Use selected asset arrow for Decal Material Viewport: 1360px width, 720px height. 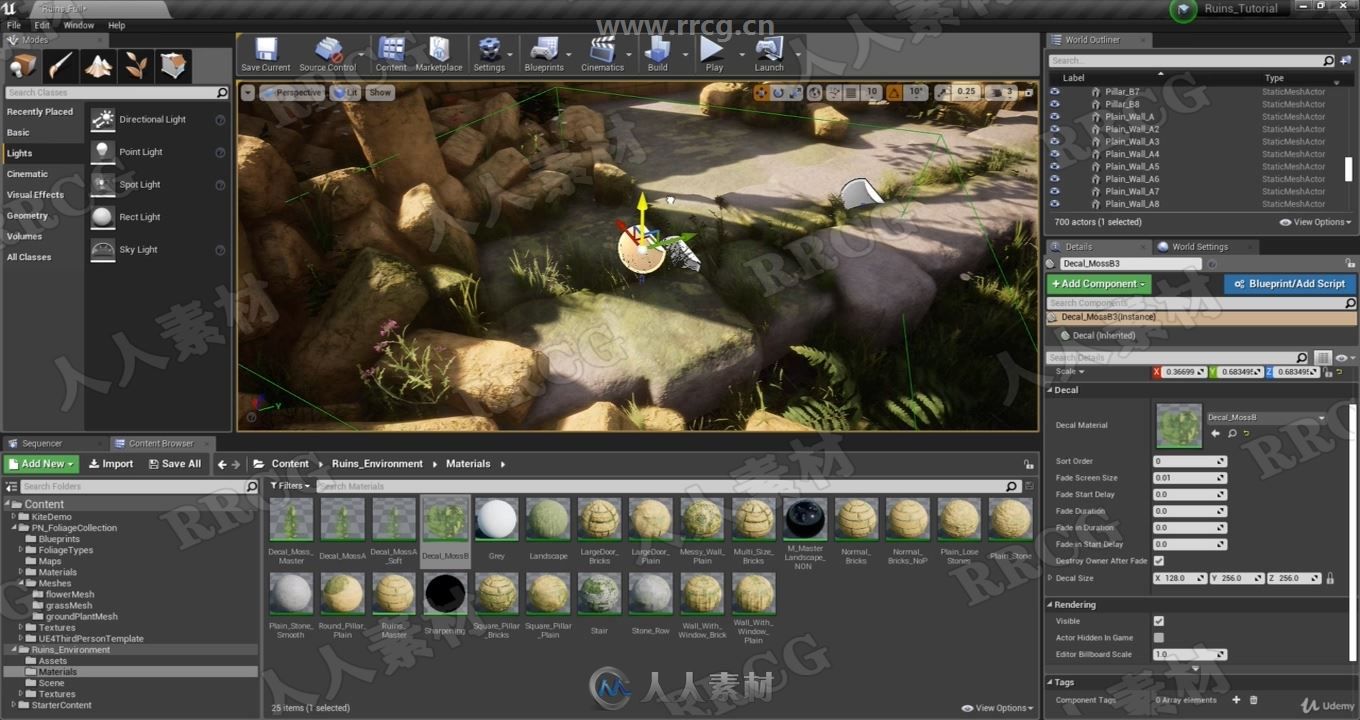[1215, 434]
